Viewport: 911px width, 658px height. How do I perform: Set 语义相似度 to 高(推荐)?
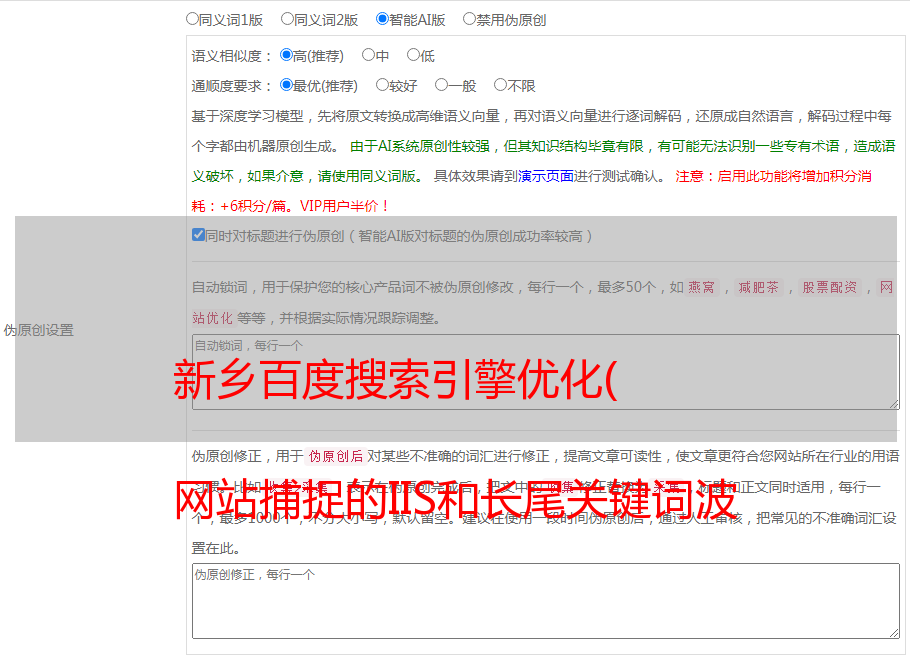pyautogui.click(x=286, y=55)
